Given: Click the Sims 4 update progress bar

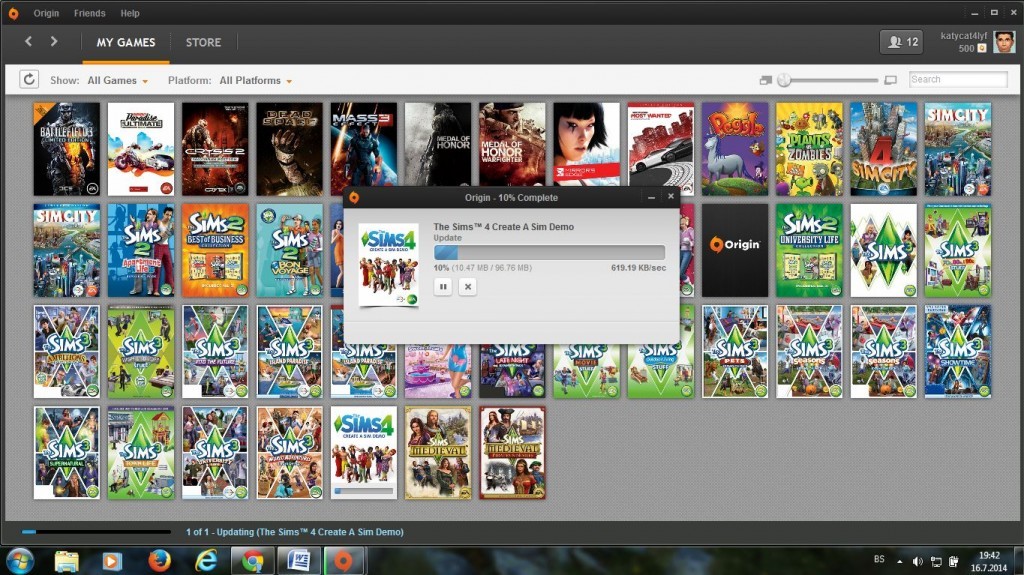Looking at the screenshot, I should pyautogui.click(x=549, y=252).
